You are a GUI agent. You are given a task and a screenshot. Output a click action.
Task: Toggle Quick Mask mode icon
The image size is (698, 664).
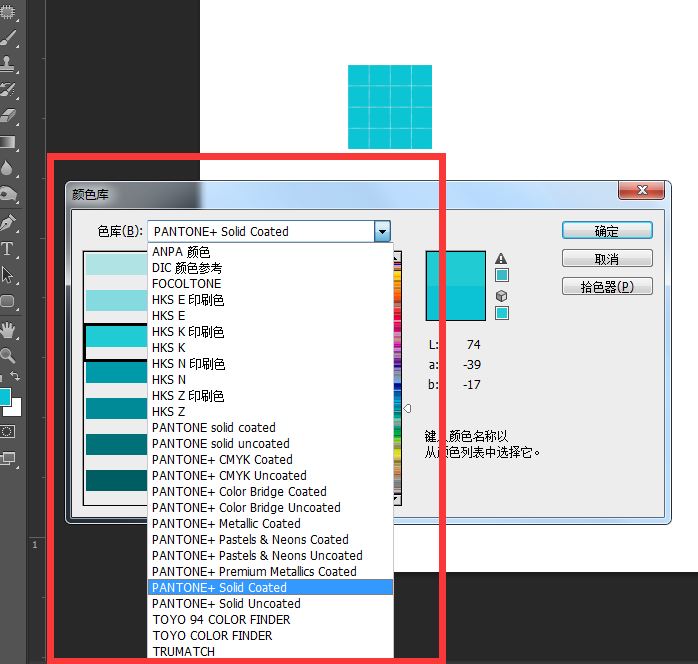(x=8, y=431)
